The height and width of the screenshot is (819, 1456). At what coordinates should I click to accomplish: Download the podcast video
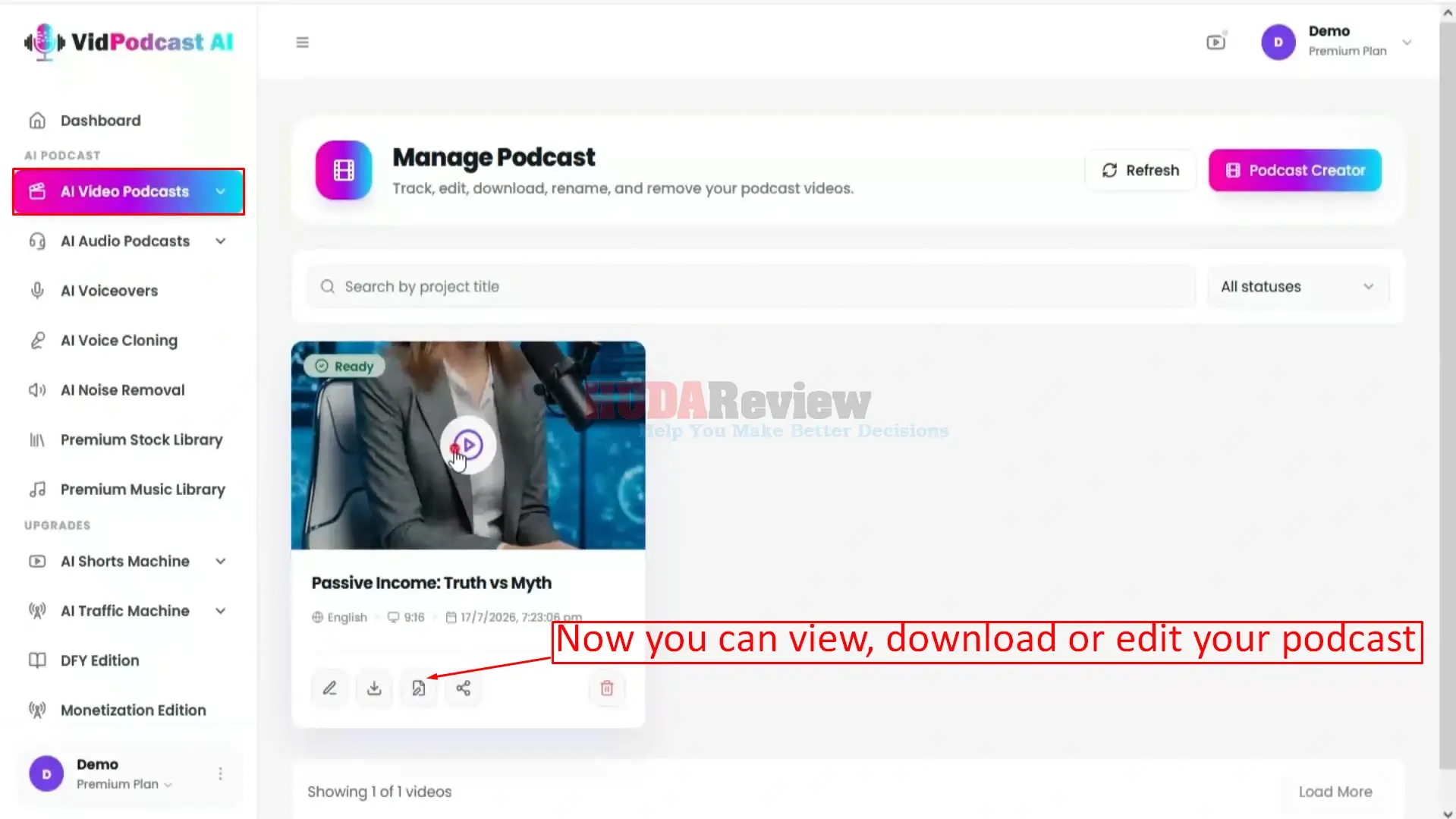coord(374,688)
